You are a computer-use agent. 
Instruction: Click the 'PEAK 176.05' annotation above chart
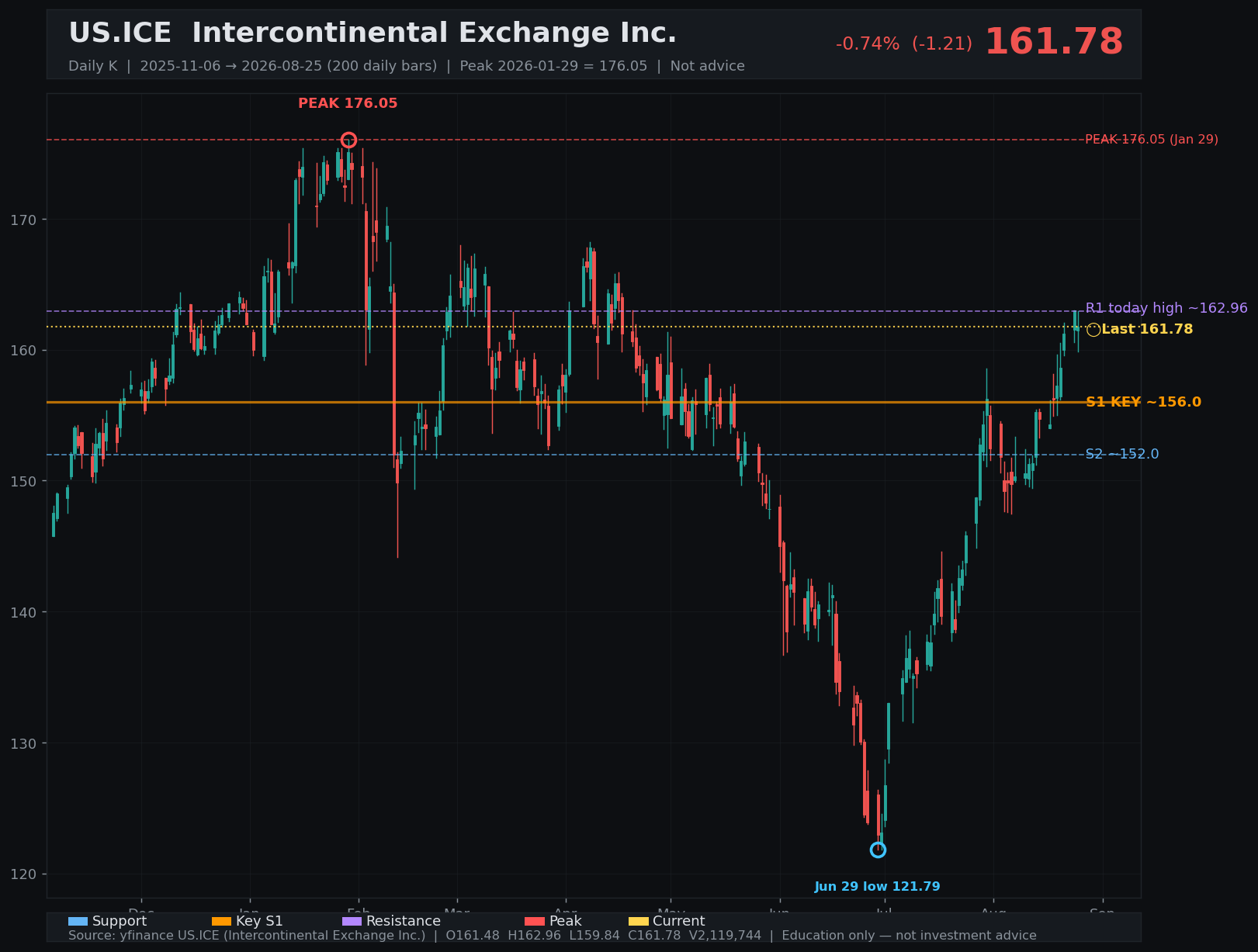point(348,103)
